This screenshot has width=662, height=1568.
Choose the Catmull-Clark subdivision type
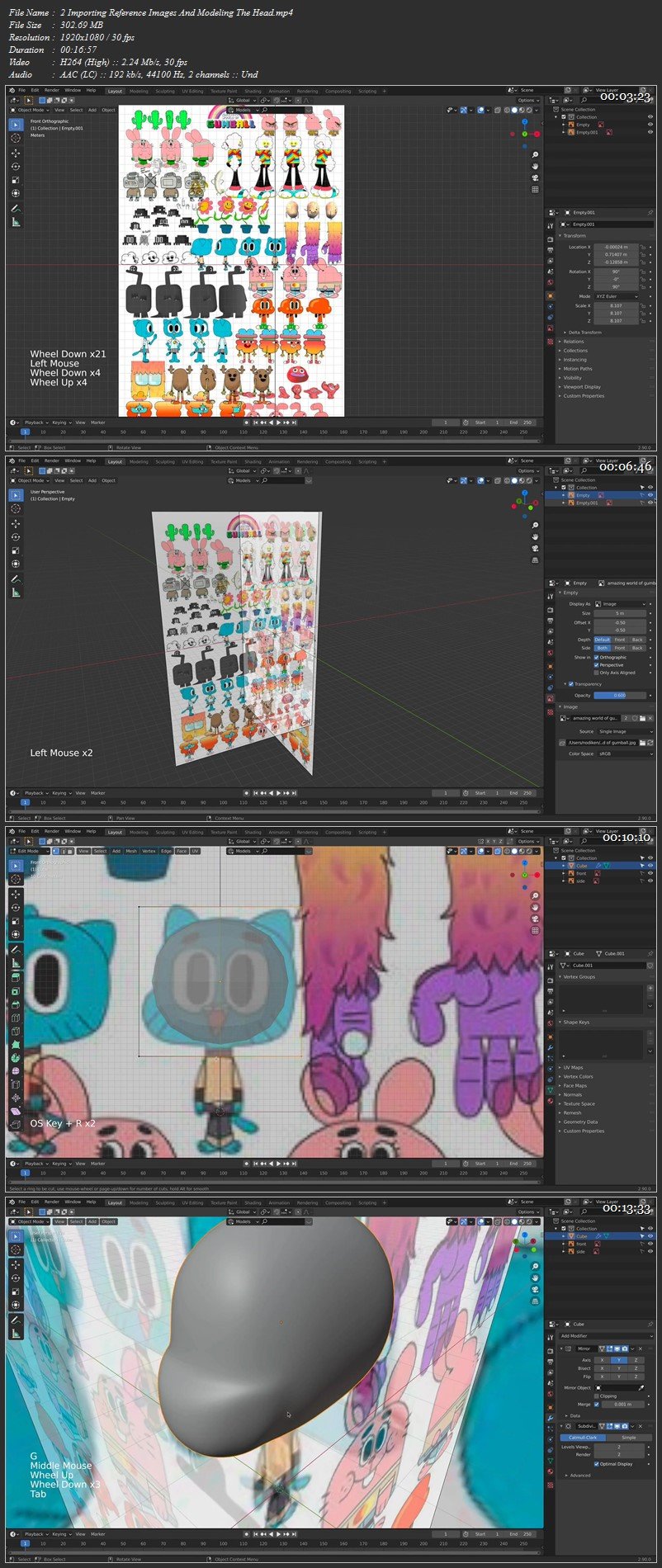(583, 1438)
